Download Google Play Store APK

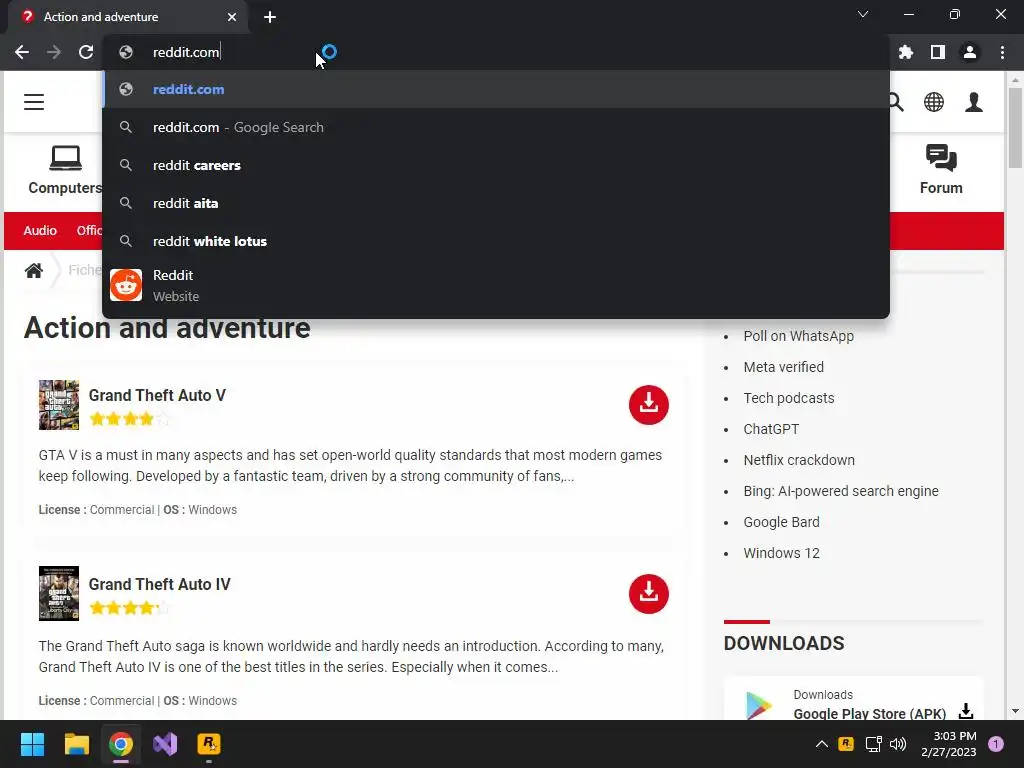[x=966, y=711]
